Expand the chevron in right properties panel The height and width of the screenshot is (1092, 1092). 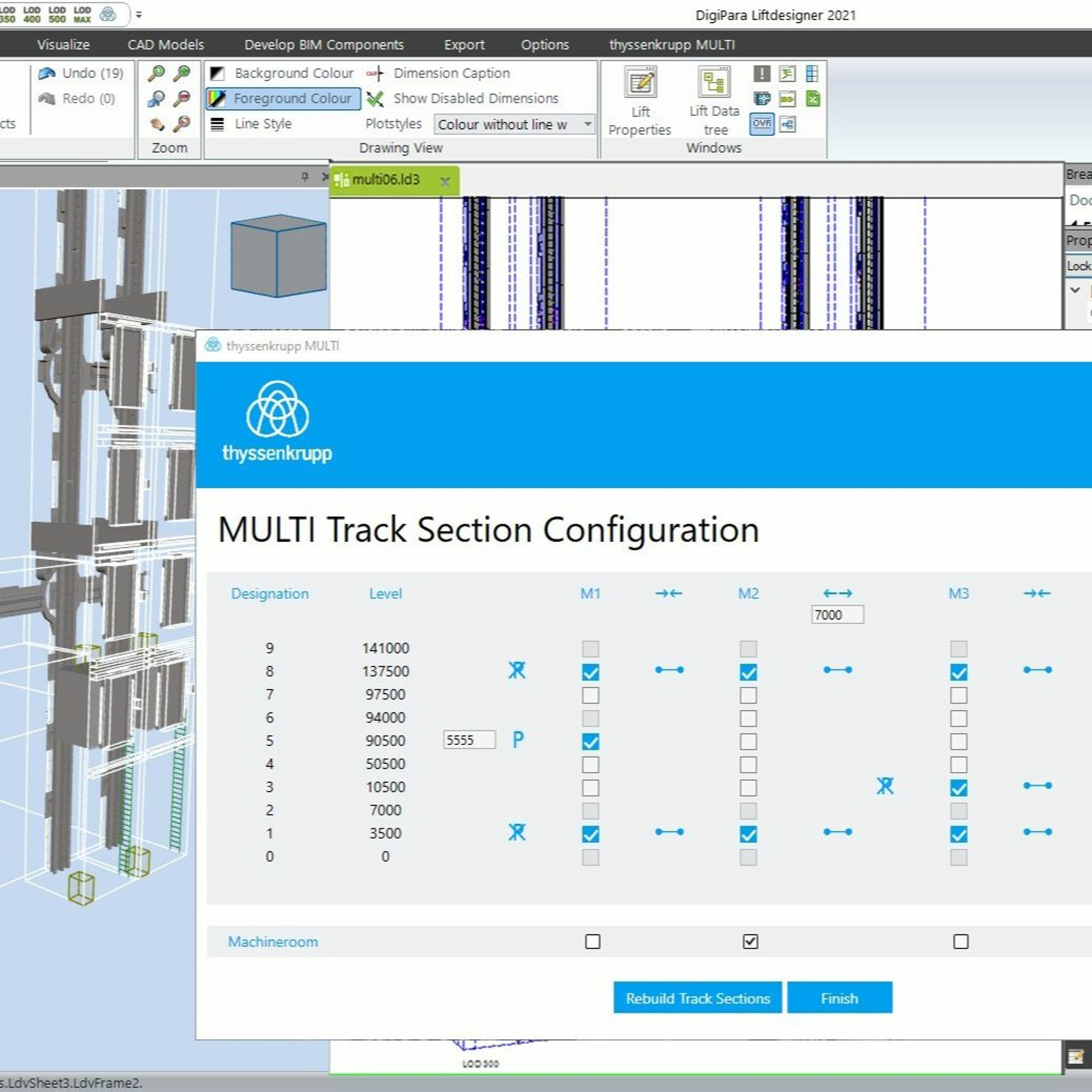(x=1075, y=290)
